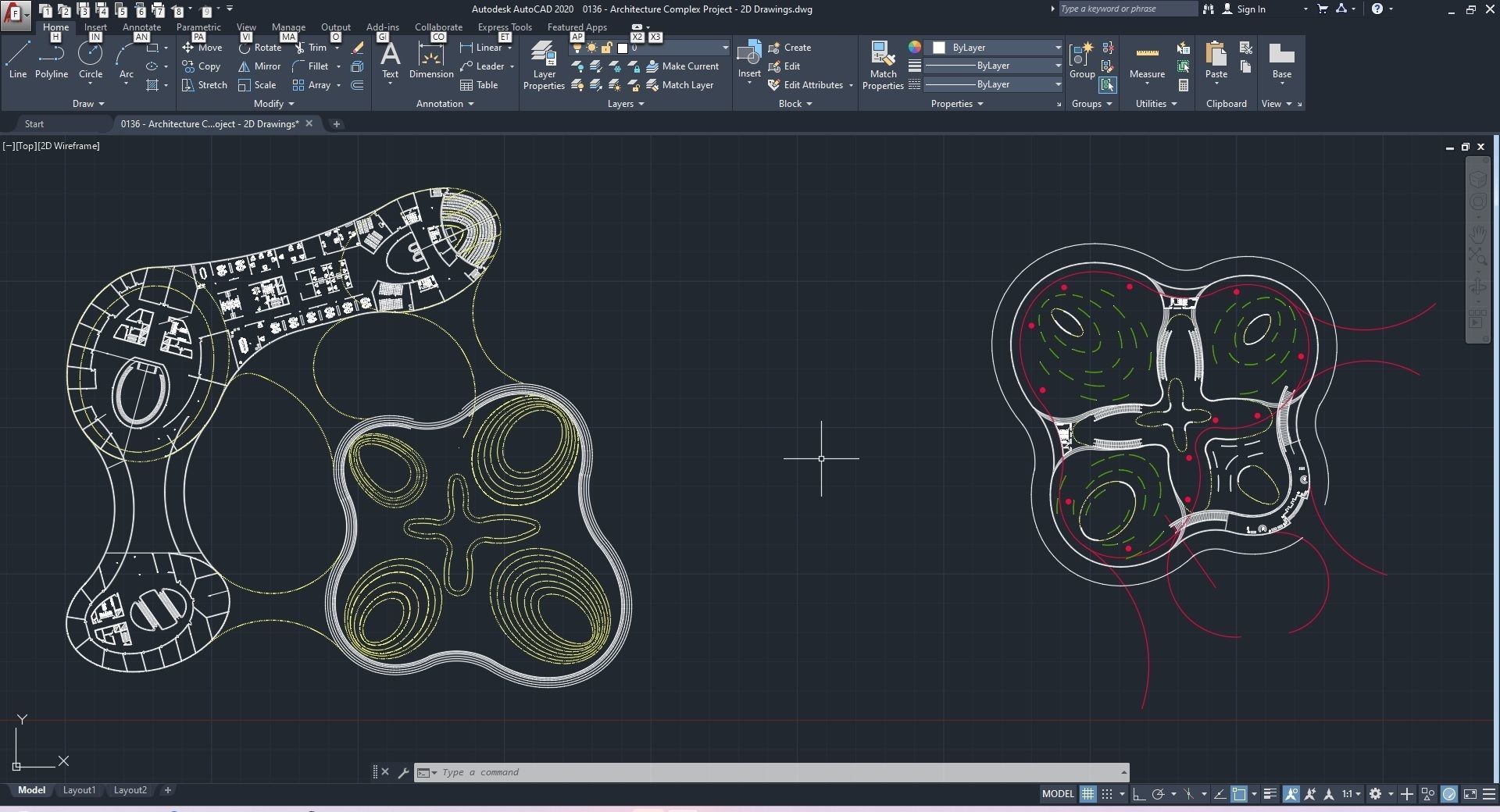This screenshot has height=812, width=1500.
Task: Switch to the Parametric ribbon tab
Action: 198,27
